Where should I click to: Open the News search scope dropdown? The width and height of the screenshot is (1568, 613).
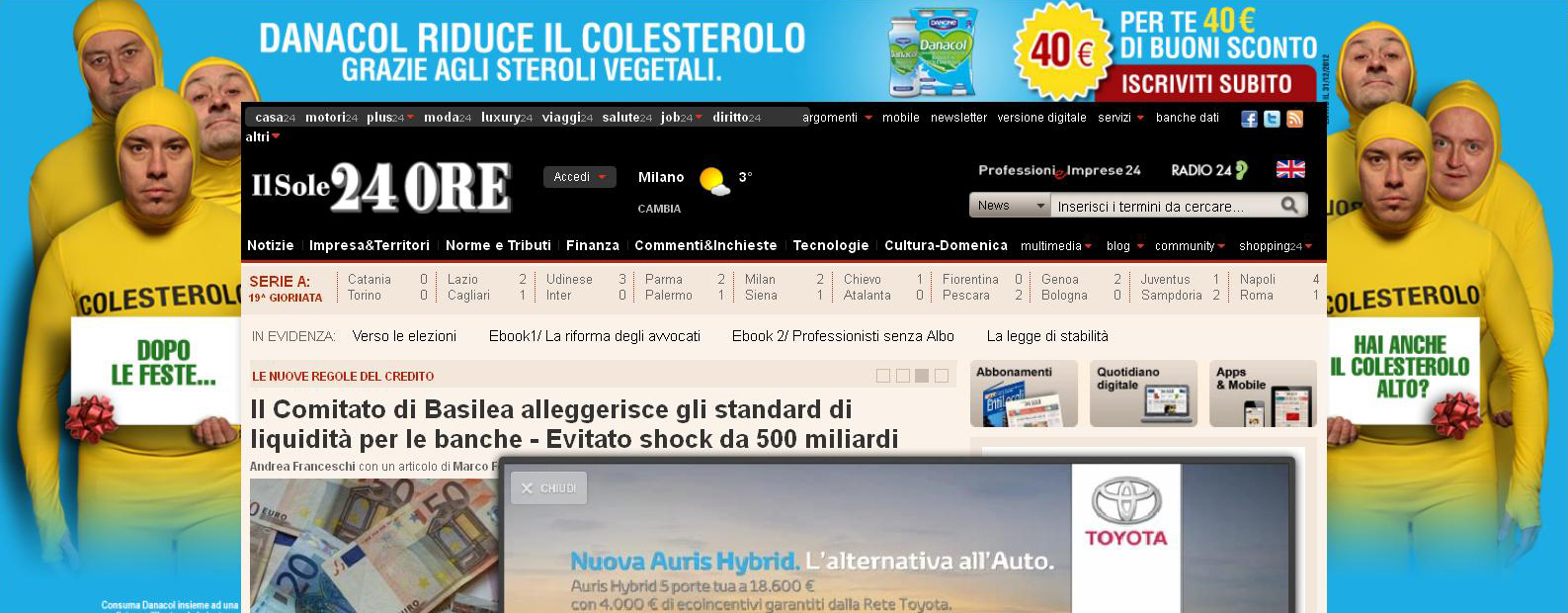(x=1010, y=206)
